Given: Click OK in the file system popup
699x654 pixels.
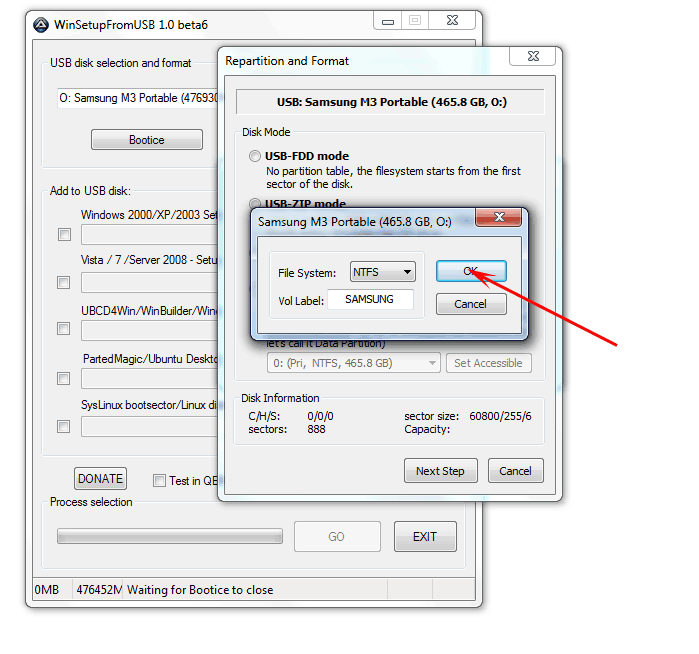Looking at the screenshot, I should pos(471,271).
